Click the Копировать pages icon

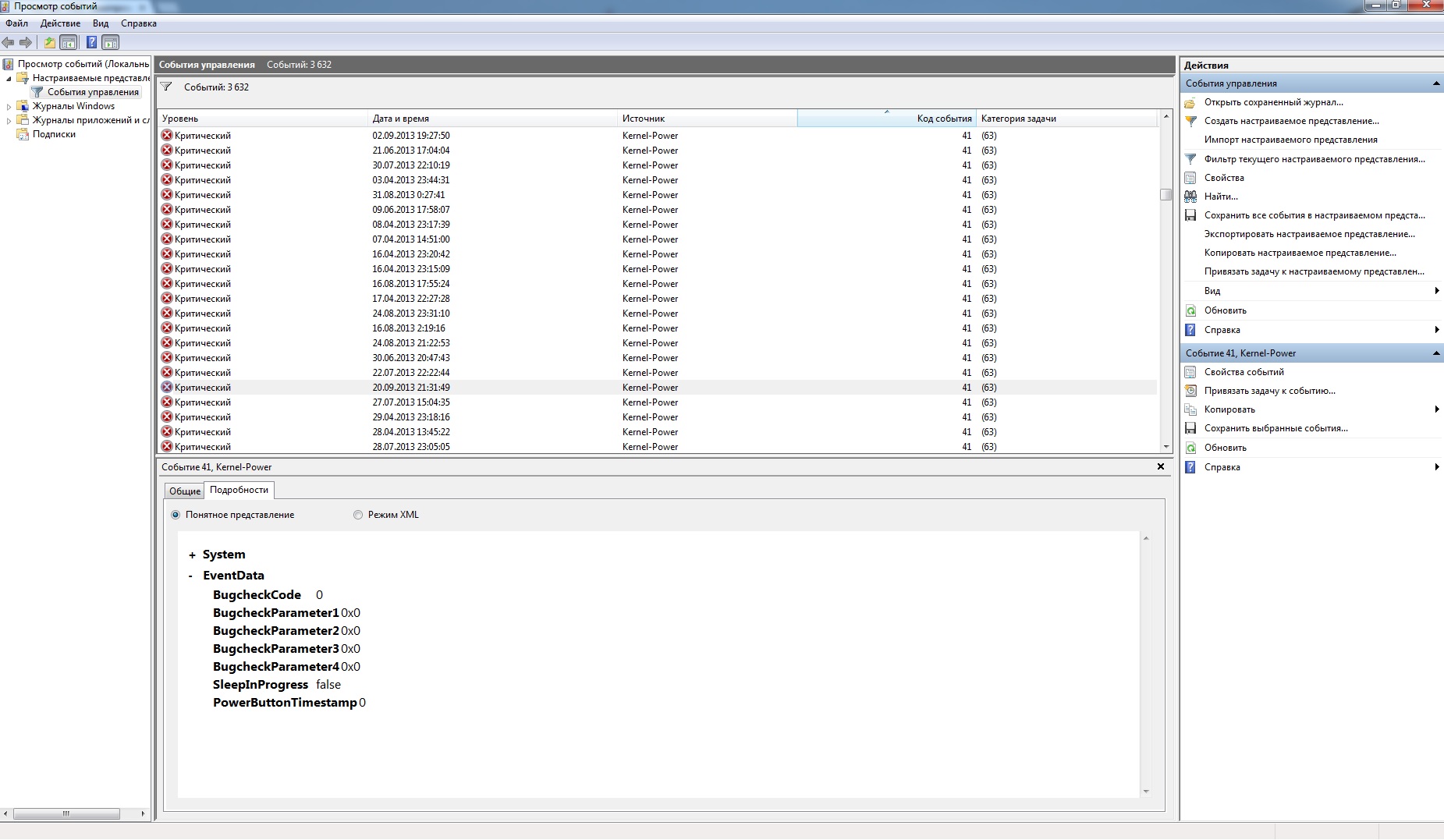coord(1190,409)
